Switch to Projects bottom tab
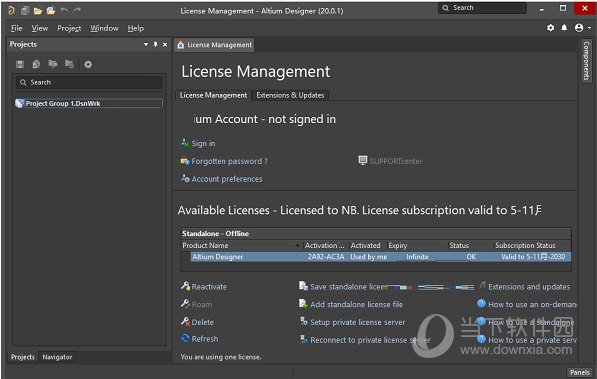 click(x=22, y=357)
